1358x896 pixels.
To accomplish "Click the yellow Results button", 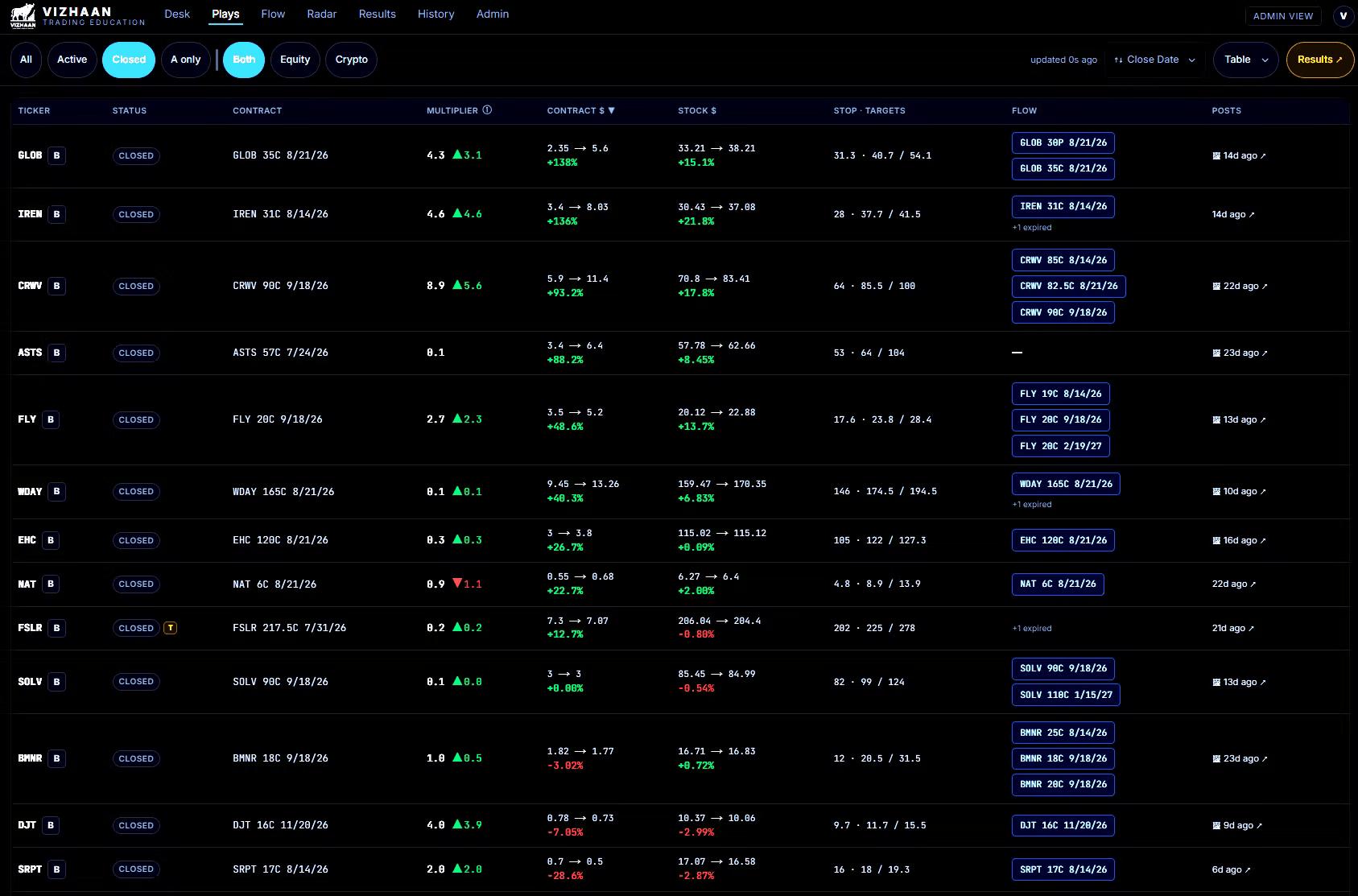I will pos(1320,60).
